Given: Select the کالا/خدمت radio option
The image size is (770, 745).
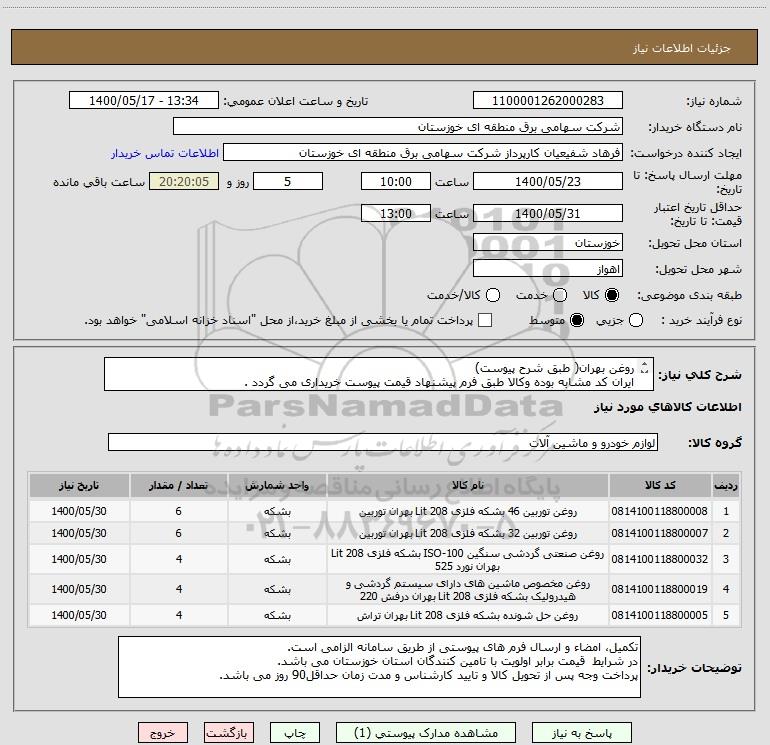Looking at the screenshot, I should point(493,295).
